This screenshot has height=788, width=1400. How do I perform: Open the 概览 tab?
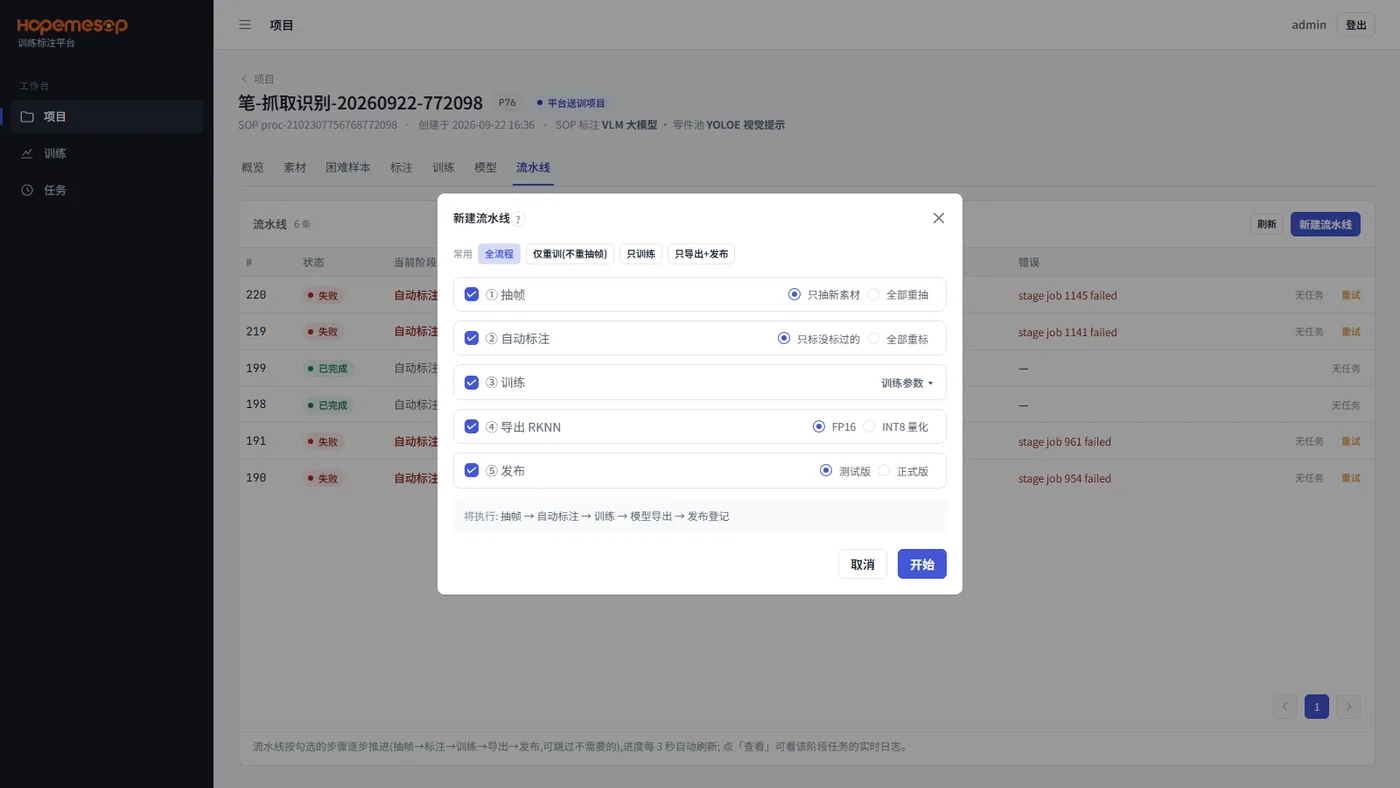pyautogui.click(x=253, y=168)
